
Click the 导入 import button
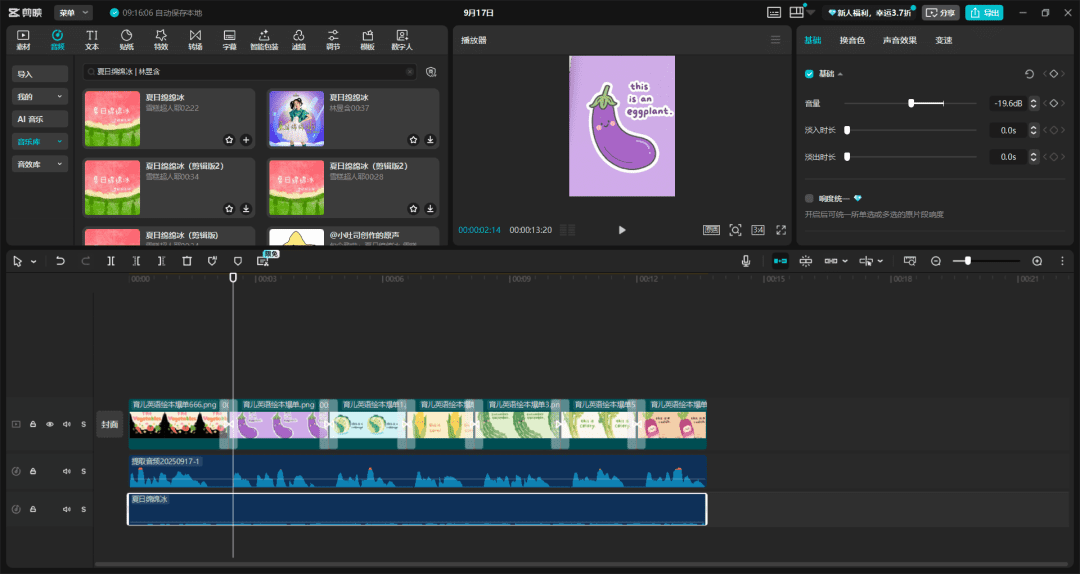[40, 74]
